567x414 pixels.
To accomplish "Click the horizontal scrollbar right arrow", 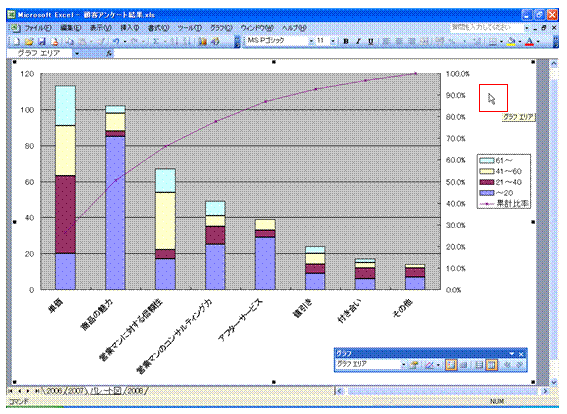I will [x=545, y=391].
